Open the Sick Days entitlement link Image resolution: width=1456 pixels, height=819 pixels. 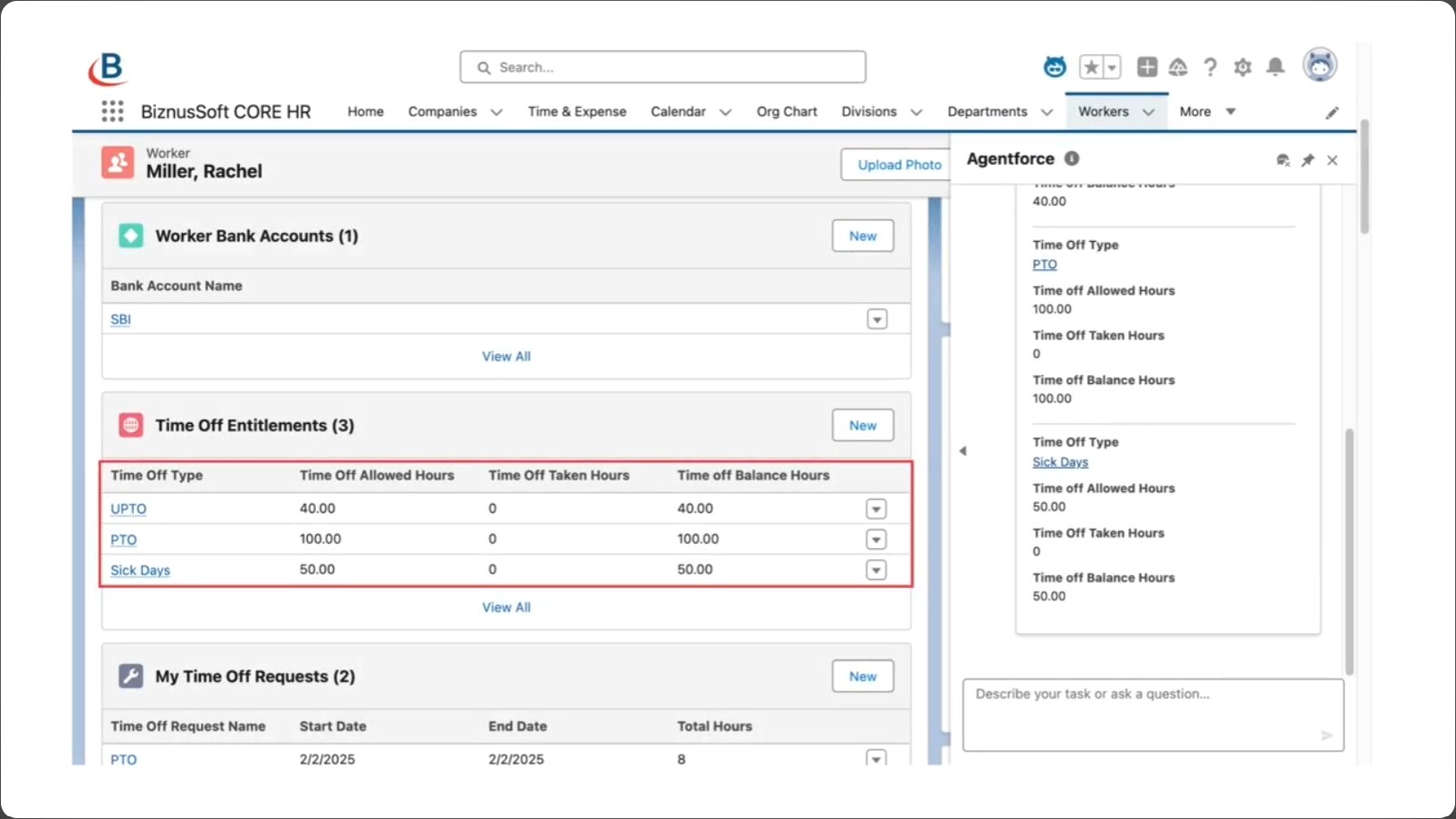[x=140, y=570]
